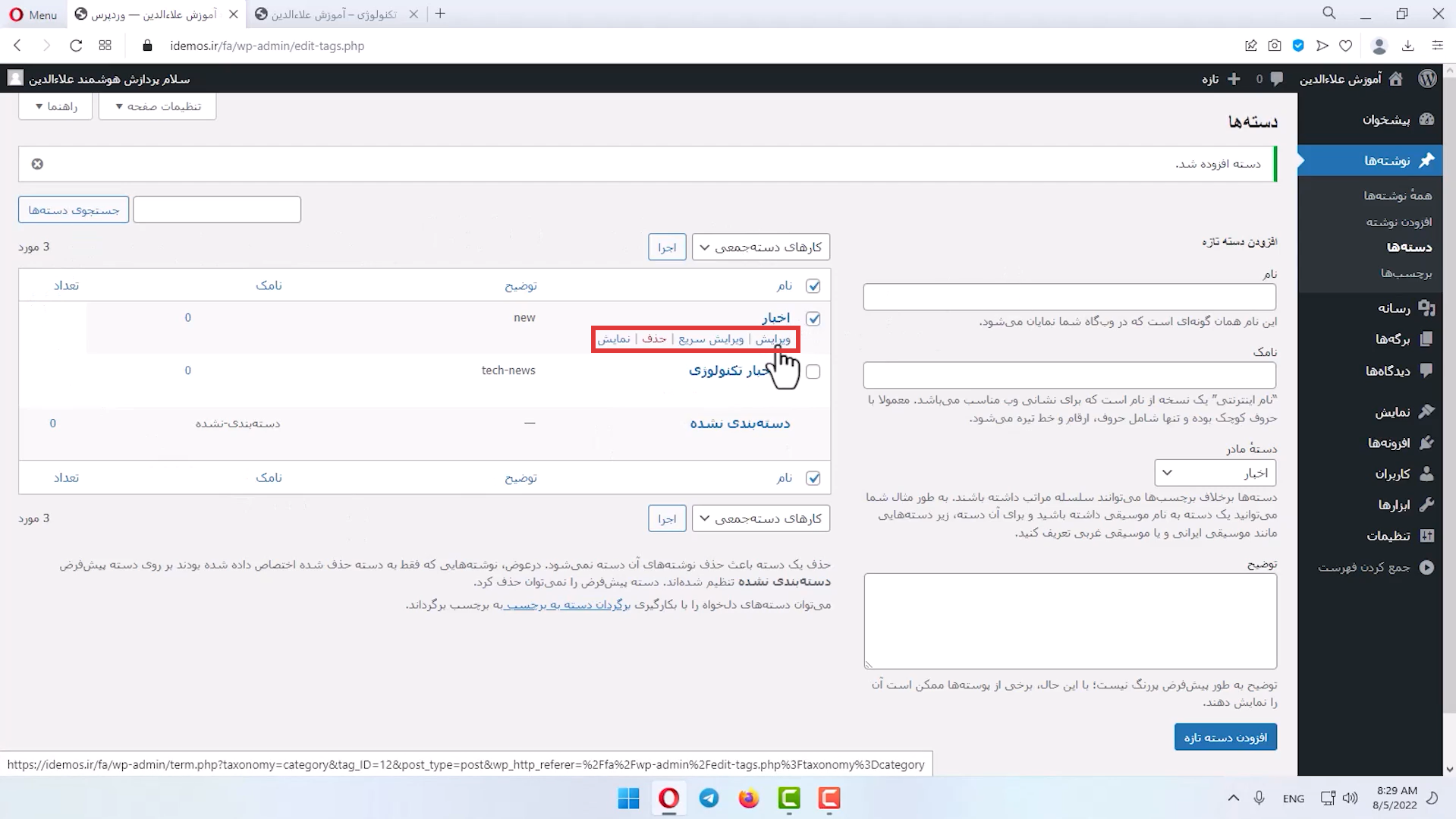Open the Firefox taskbar icon

748,799
